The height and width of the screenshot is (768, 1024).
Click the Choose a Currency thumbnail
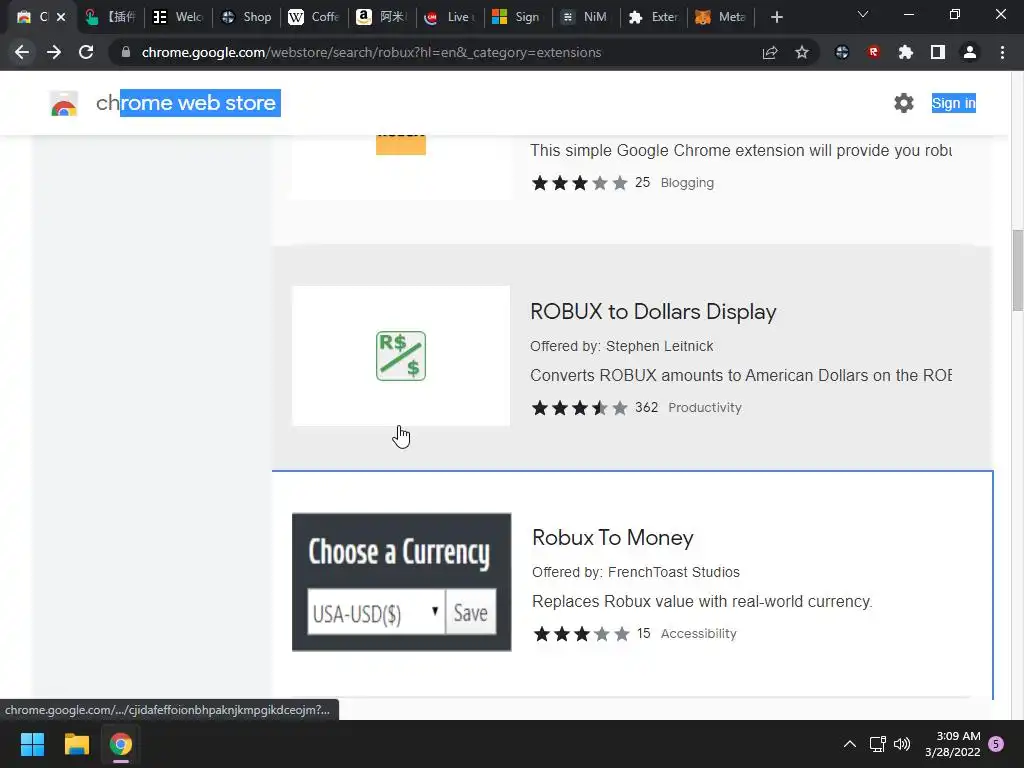tap(402, 582)
